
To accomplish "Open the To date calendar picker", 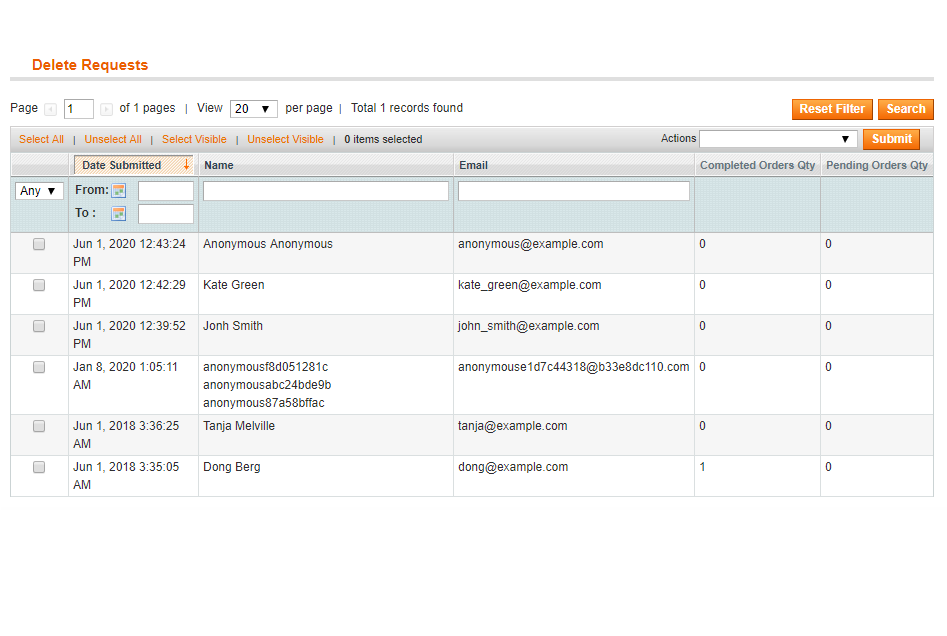I will 119,213.
